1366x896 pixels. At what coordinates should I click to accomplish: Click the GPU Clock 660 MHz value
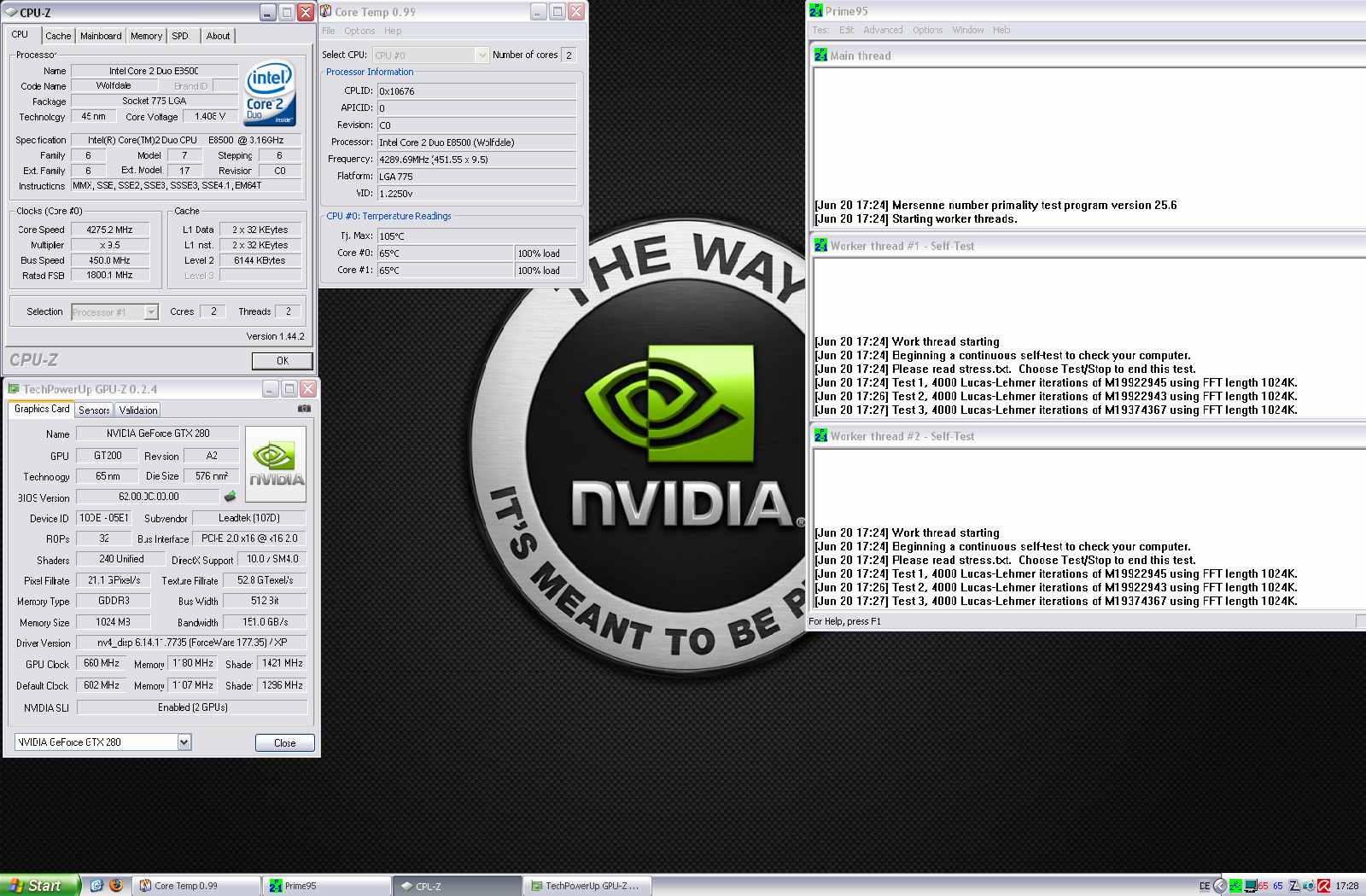coord(102,664)
